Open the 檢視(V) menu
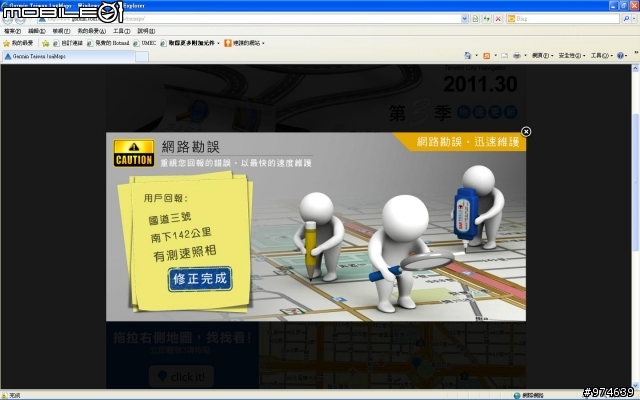Screen dimensions: 640x400 (61, 31)
